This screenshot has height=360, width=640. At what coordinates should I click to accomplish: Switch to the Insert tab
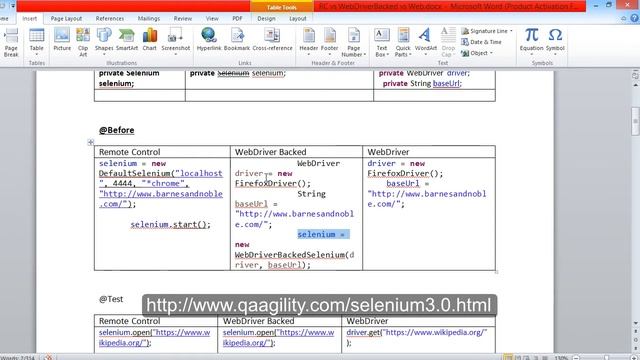pyautogui.click(x=29, y=18)
